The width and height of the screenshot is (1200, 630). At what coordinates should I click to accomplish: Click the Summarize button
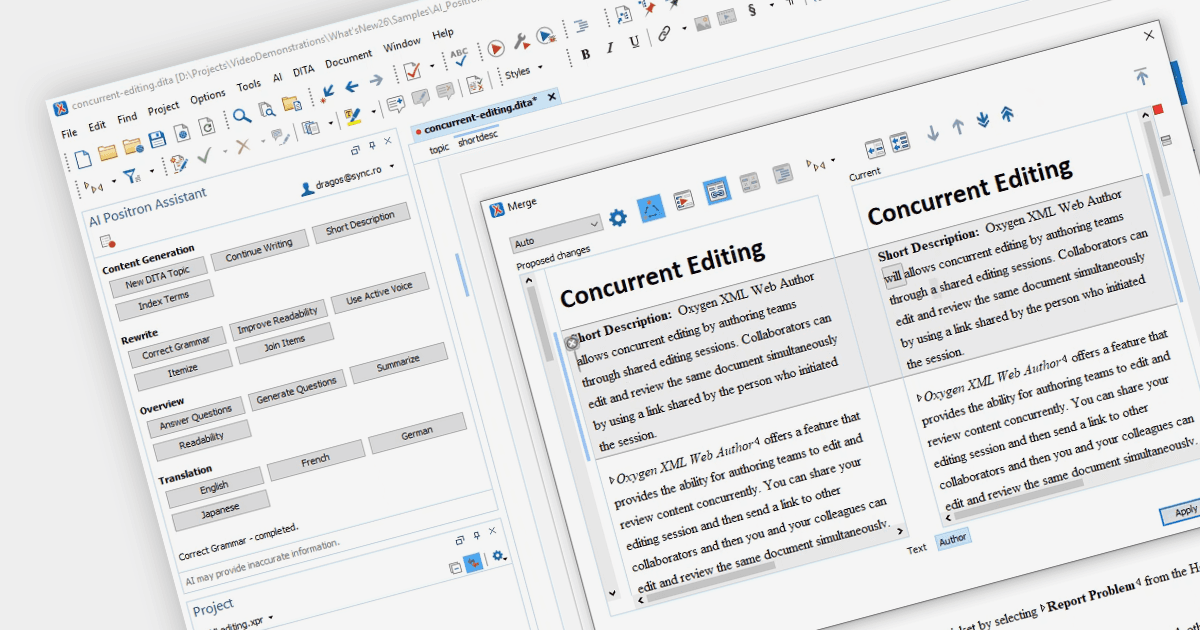pos(399,361)
